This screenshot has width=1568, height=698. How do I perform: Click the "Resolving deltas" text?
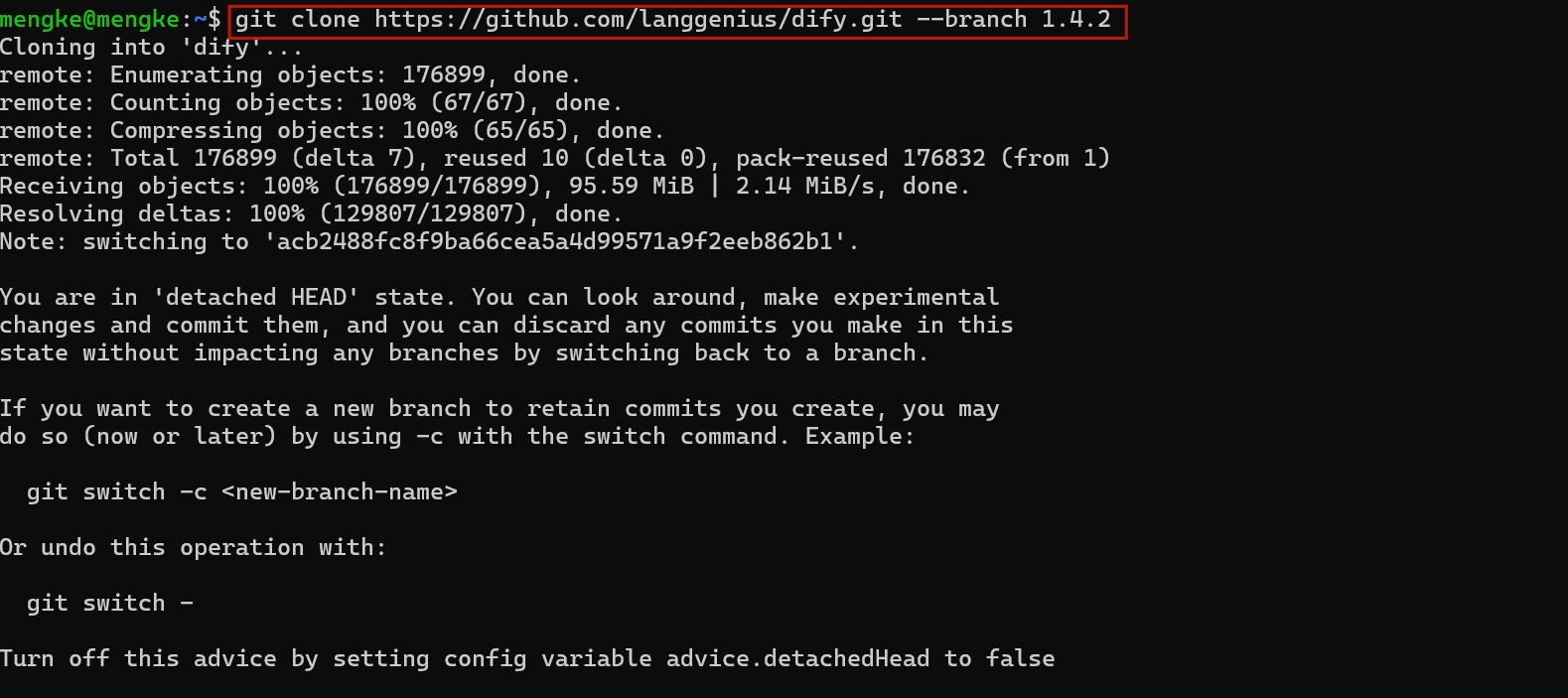pos(116,214)
